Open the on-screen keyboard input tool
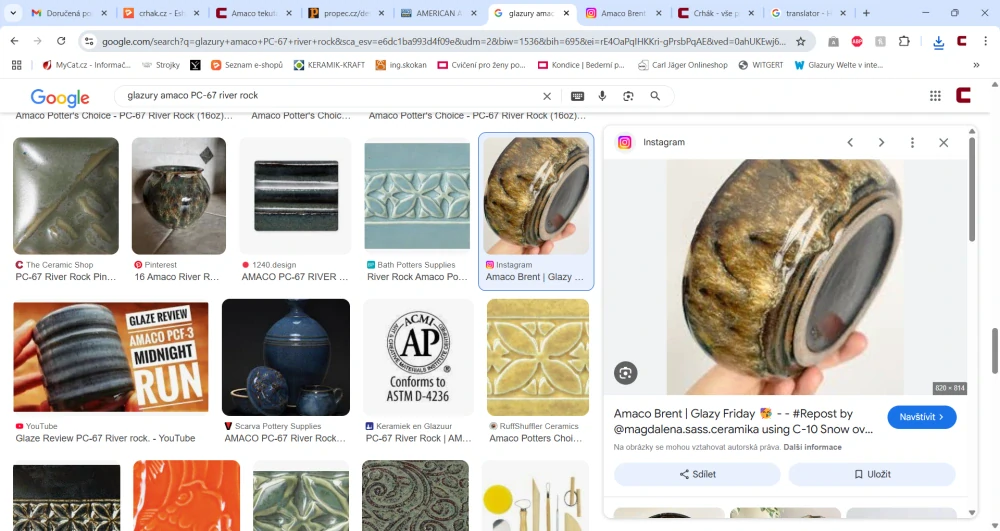1000x531 pixels. [577, 96]
